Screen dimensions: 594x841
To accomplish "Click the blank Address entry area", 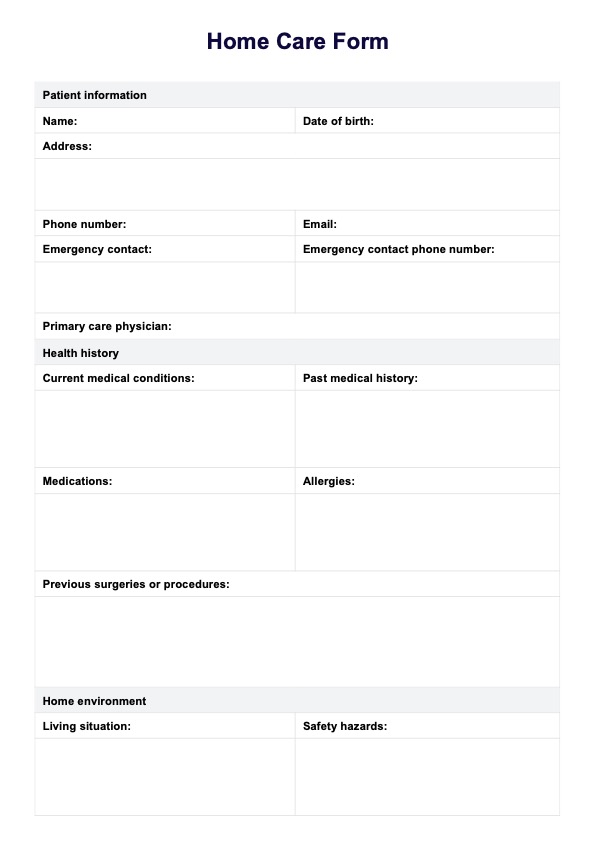I will pyautogui.click(x=297, y=185).
